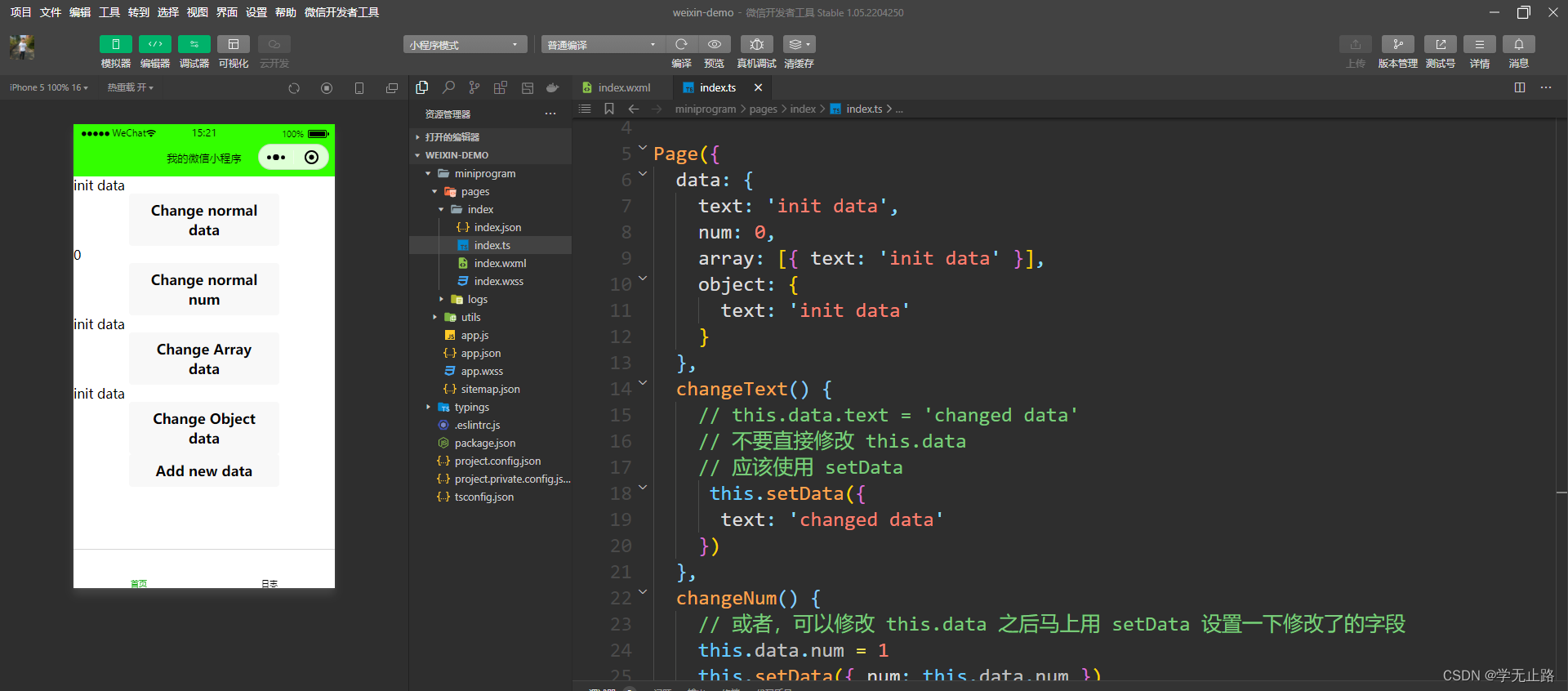This screenshot has height=691, width=1568.
Task: Open the file explorer icon in sidebar
Action: (422, 87)
